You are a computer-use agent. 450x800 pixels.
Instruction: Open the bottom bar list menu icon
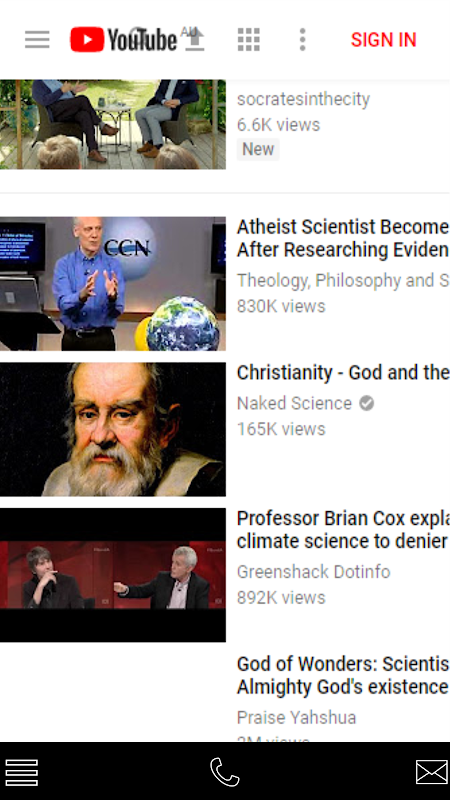[x=21, y=772]
